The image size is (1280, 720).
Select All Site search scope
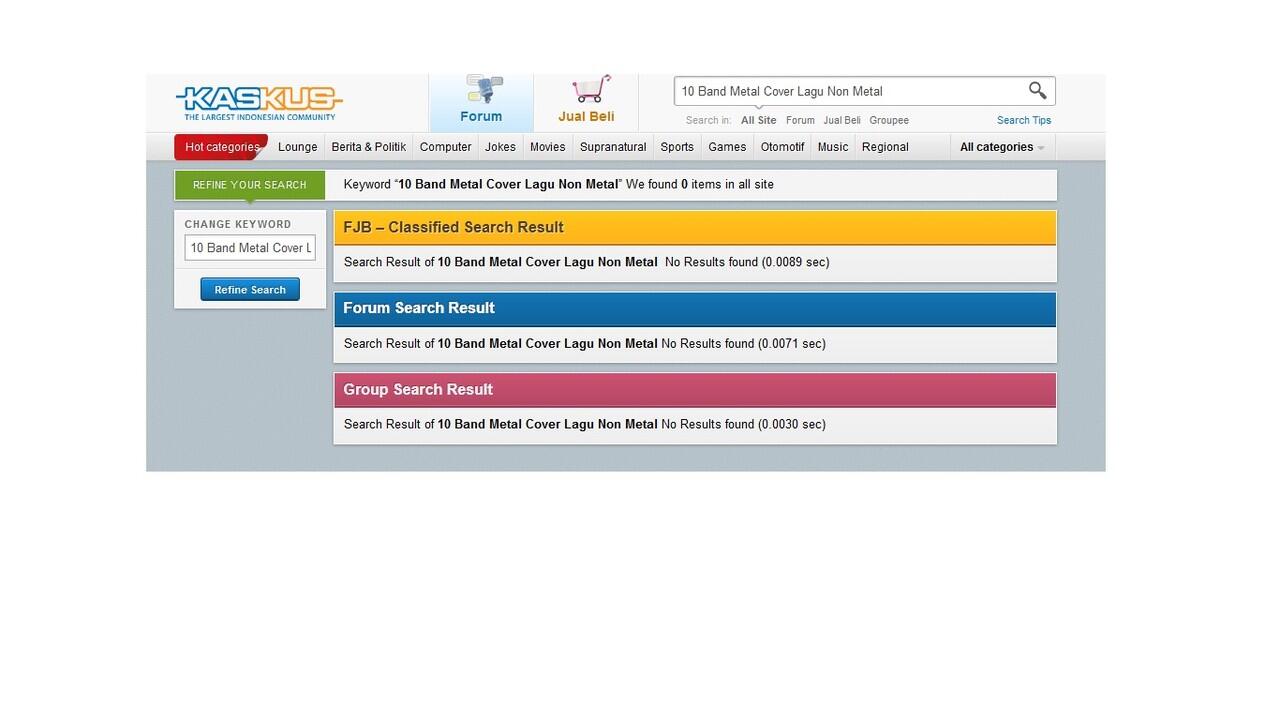(x=758, y=120)
